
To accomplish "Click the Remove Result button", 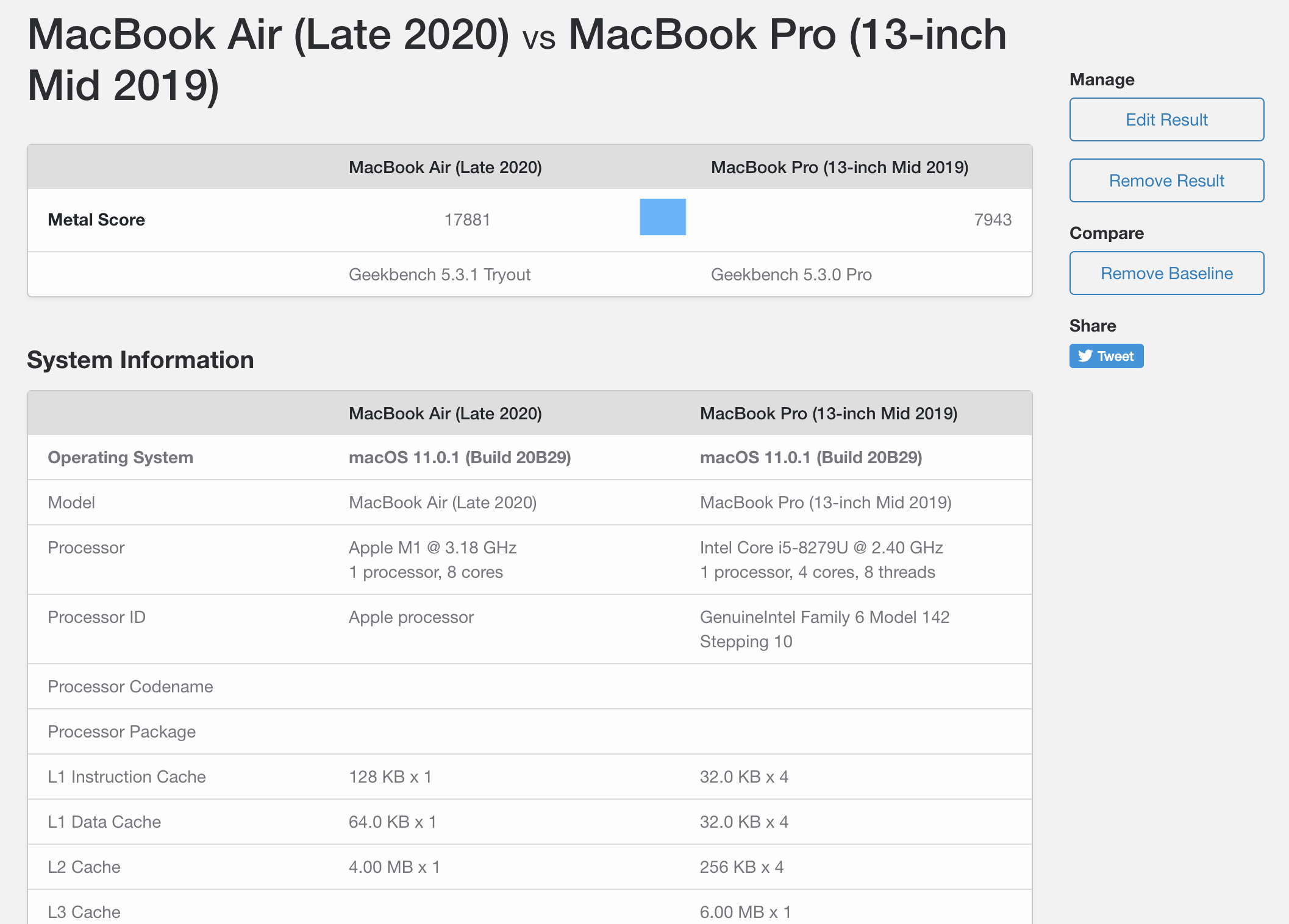I will pos(1166,180).
